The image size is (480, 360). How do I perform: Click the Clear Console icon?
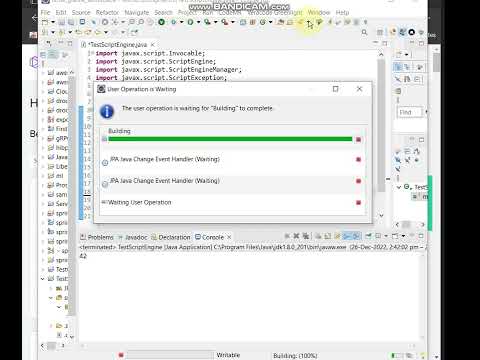tap(318, 236)
